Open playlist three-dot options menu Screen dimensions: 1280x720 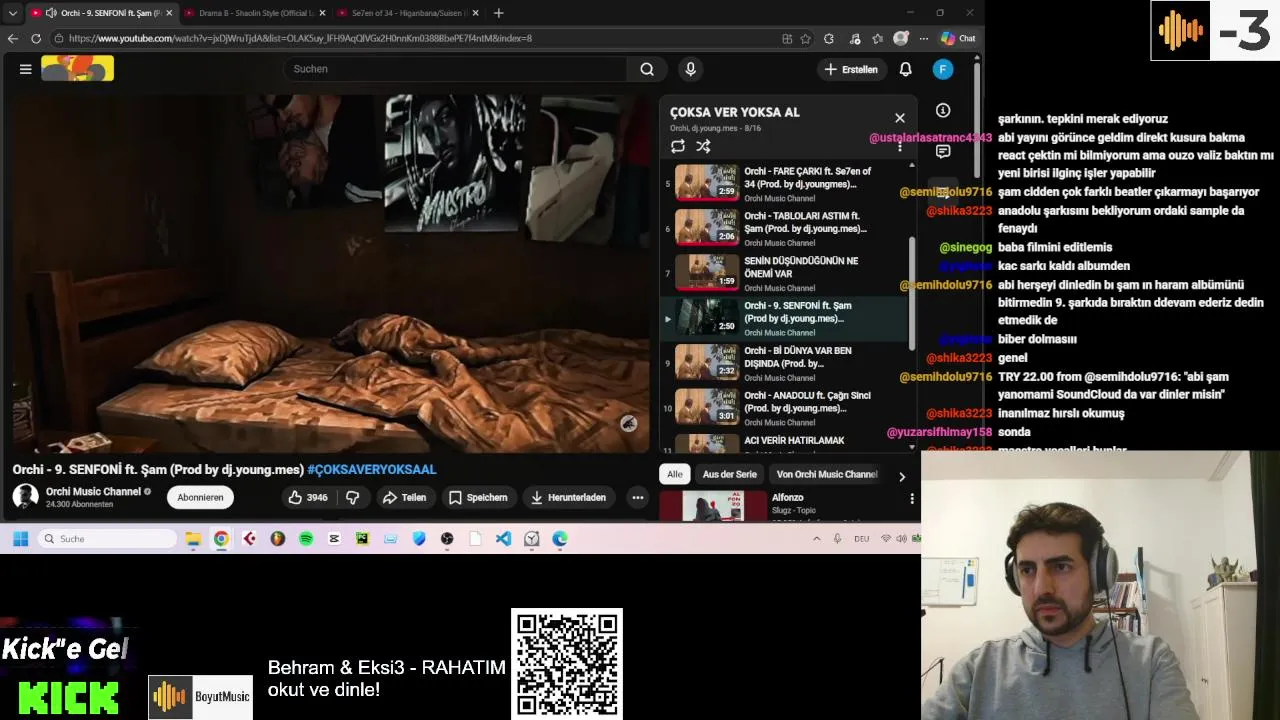click(x=900, y=146)
